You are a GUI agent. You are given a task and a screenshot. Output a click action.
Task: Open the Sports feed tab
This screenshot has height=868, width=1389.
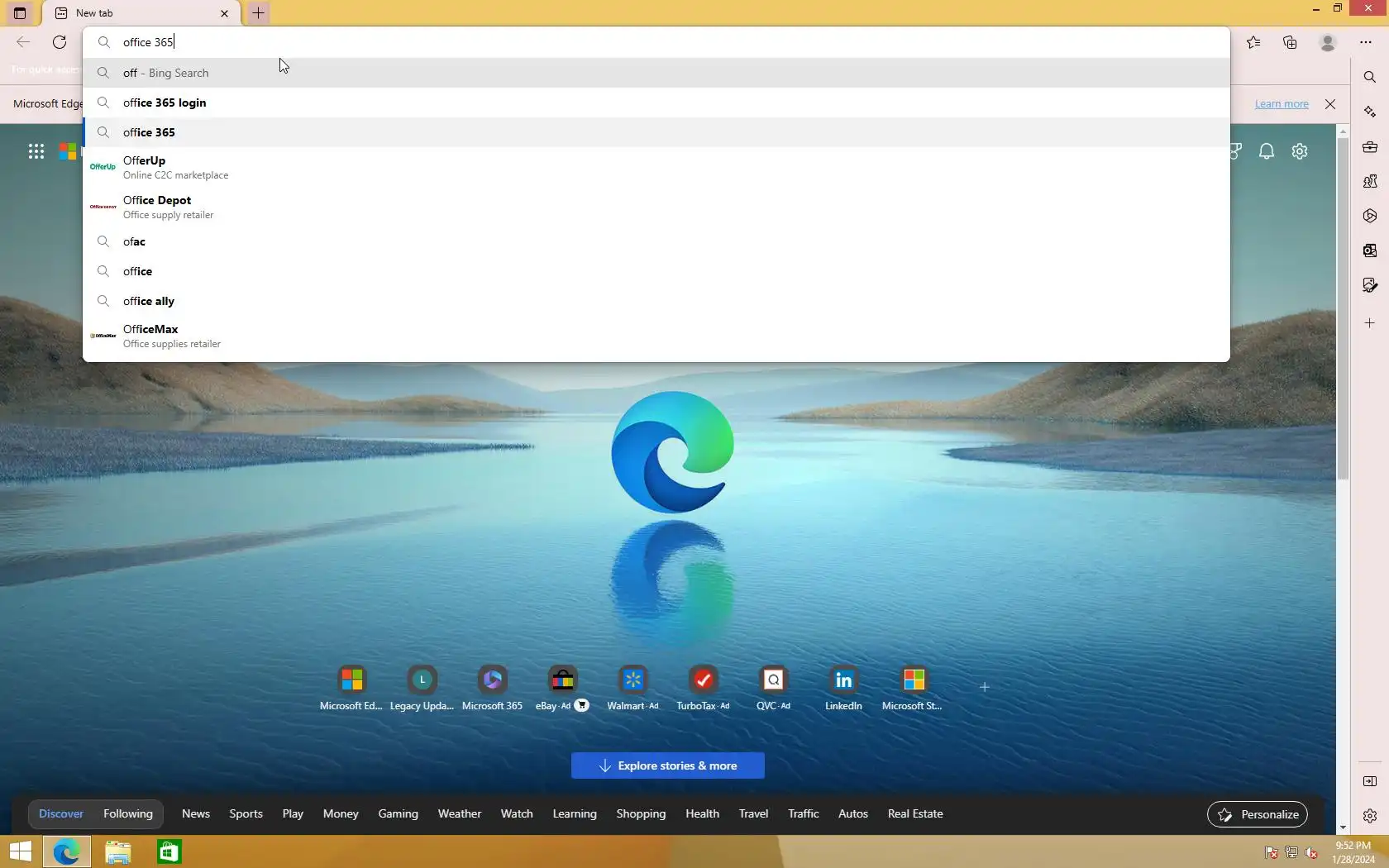[x=246, y=813]
